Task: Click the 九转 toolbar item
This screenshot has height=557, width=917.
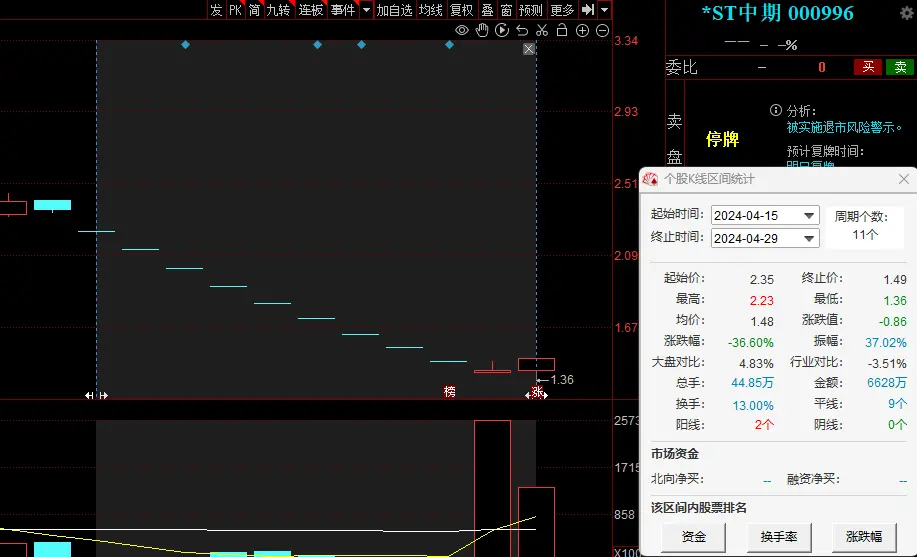Action: 278,10
